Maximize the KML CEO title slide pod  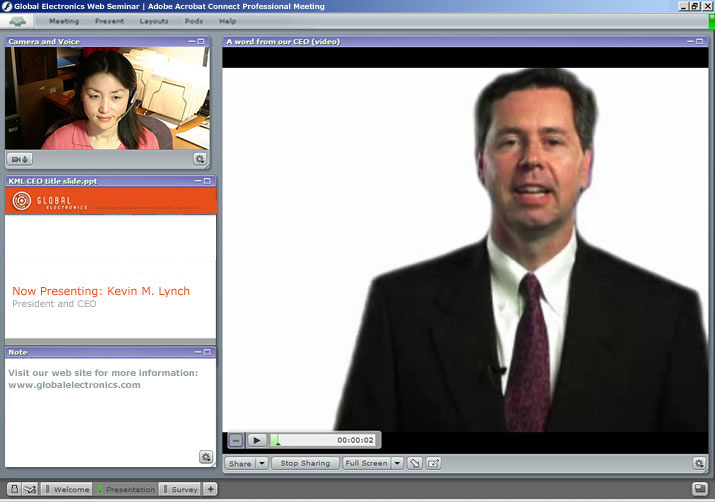pos(207,181)
